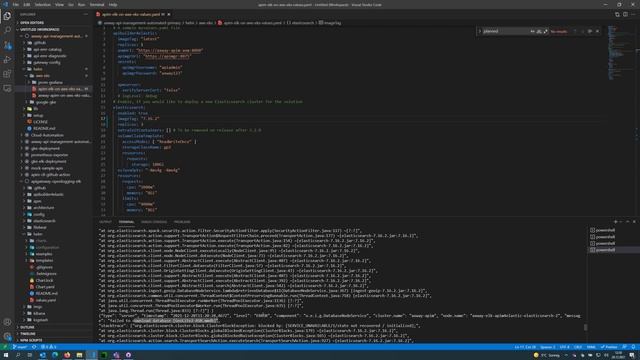Open the Search view in activity bar

7,30
